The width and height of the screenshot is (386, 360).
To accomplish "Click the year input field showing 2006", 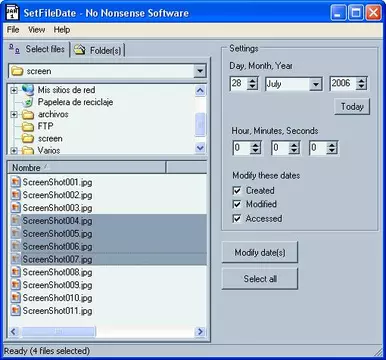I will click(x=343, y=83).
